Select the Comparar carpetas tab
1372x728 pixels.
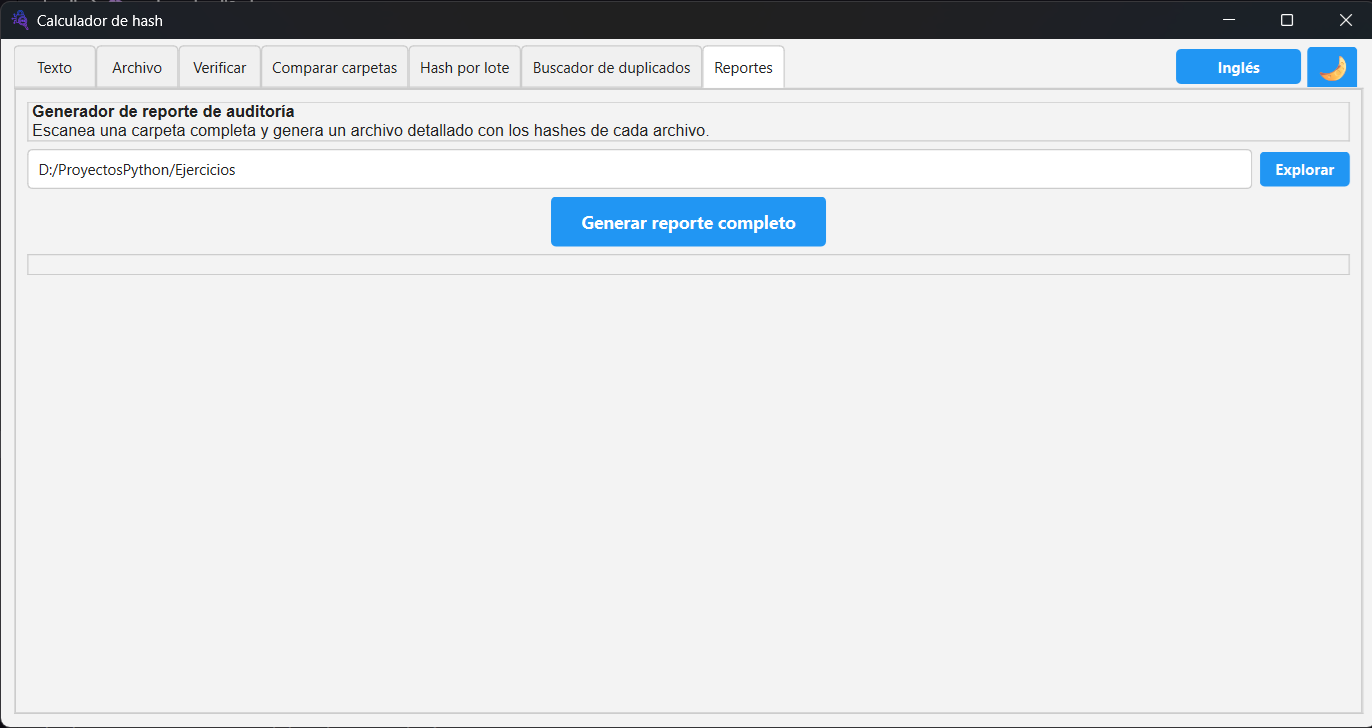(334, 68)
